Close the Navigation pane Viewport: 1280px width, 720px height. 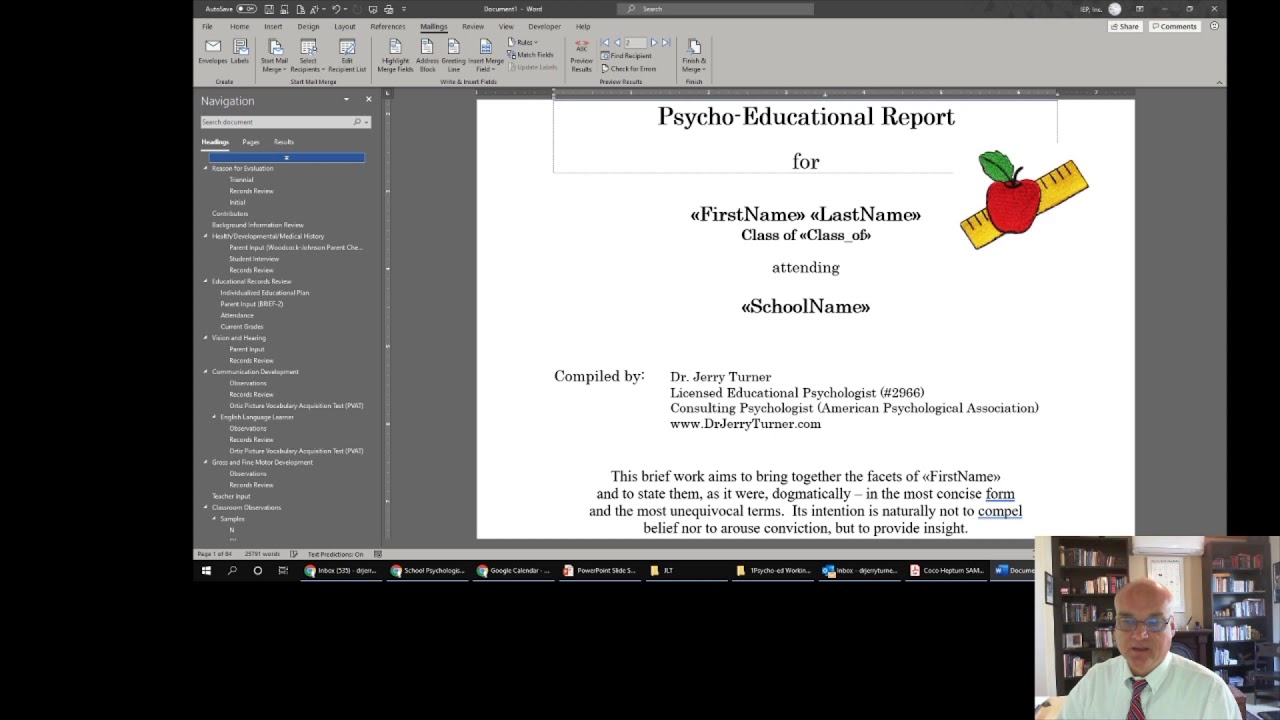368,100
